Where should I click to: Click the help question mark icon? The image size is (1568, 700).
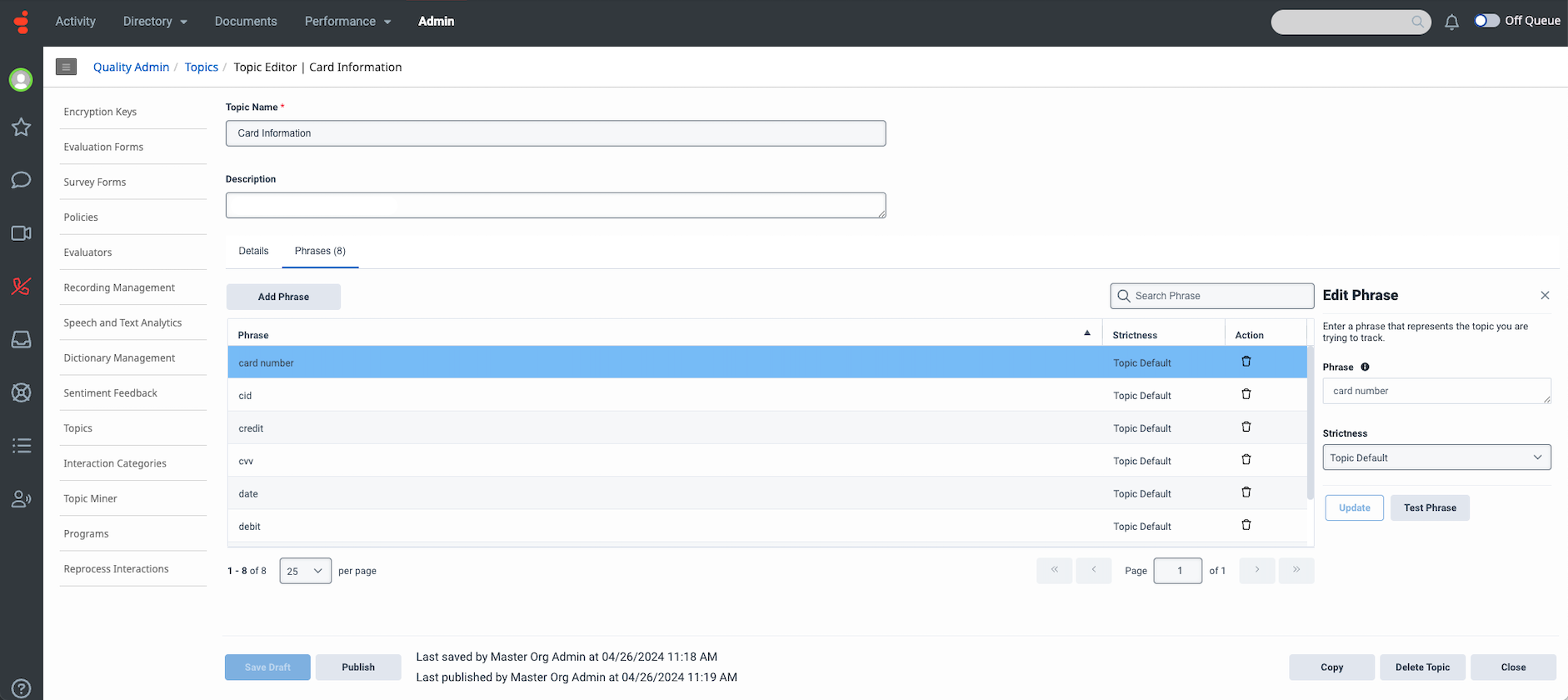[x=21, y=688]
